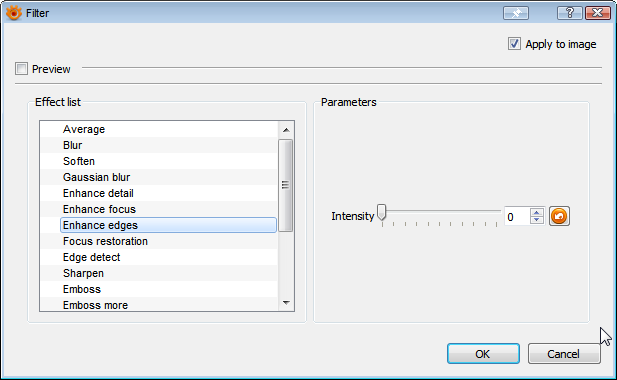Screen dimensions: 617x380
Task: Click effect list scroll down arrow
Action: pos(286,303)
